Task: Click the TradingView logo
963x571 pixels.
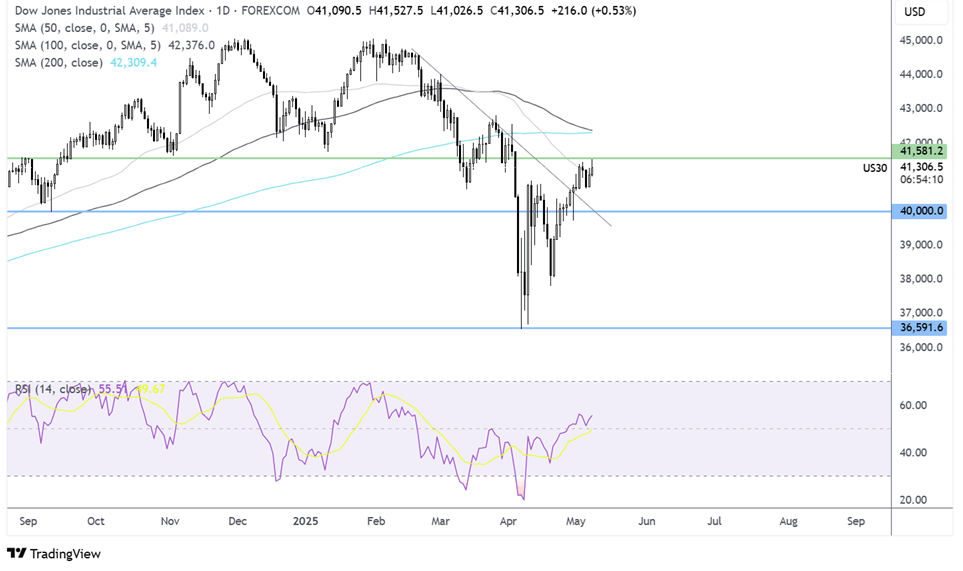Action: pyautogui.click(x=54, y=553)
